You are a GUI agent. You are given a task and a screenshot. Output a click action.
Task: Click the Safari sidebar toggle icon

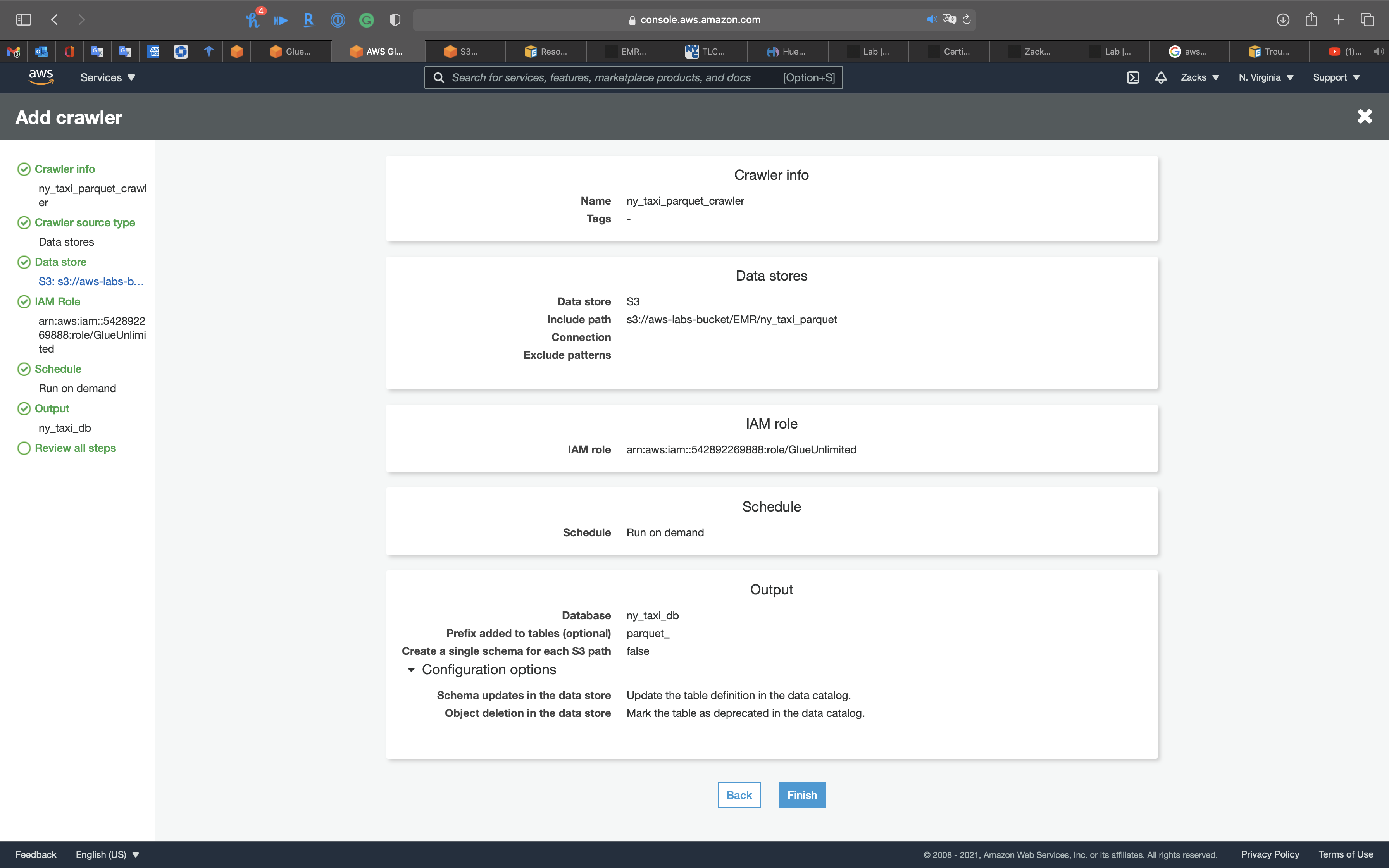pos(24,19)
